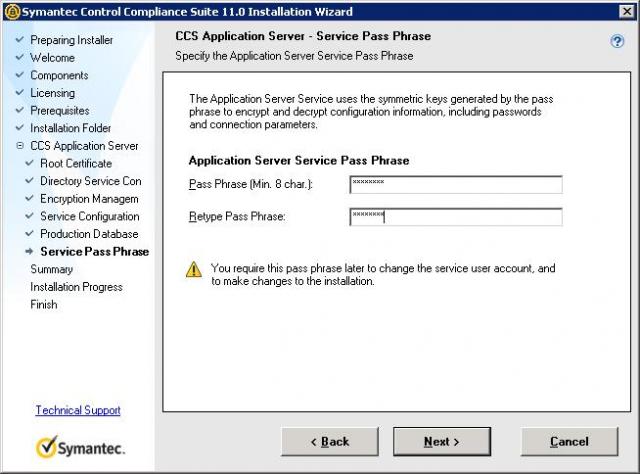Focus the Retype Pass Phrase field
The width and height of the screenshot is (640, 474).
[x=456, y=217]
